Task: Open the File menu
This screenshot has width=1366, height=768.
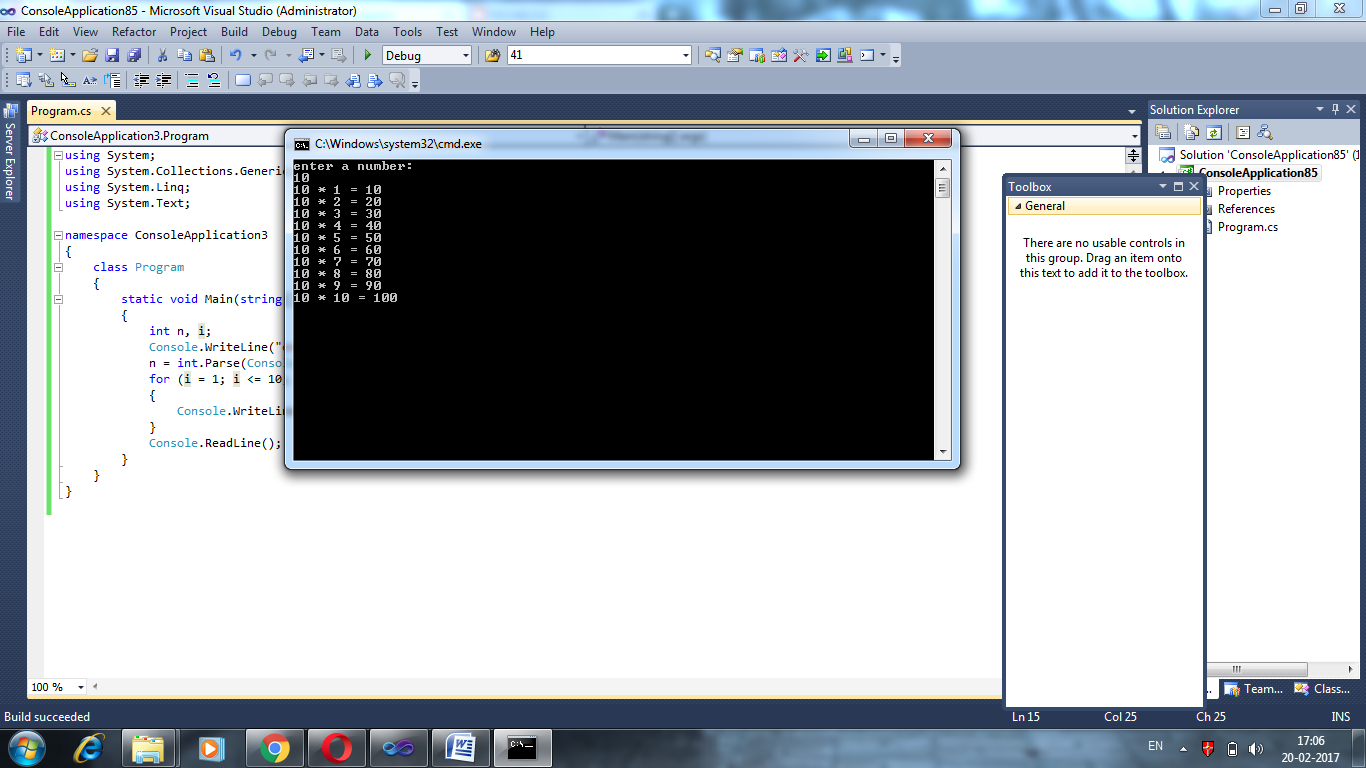Action: [16, 32]
